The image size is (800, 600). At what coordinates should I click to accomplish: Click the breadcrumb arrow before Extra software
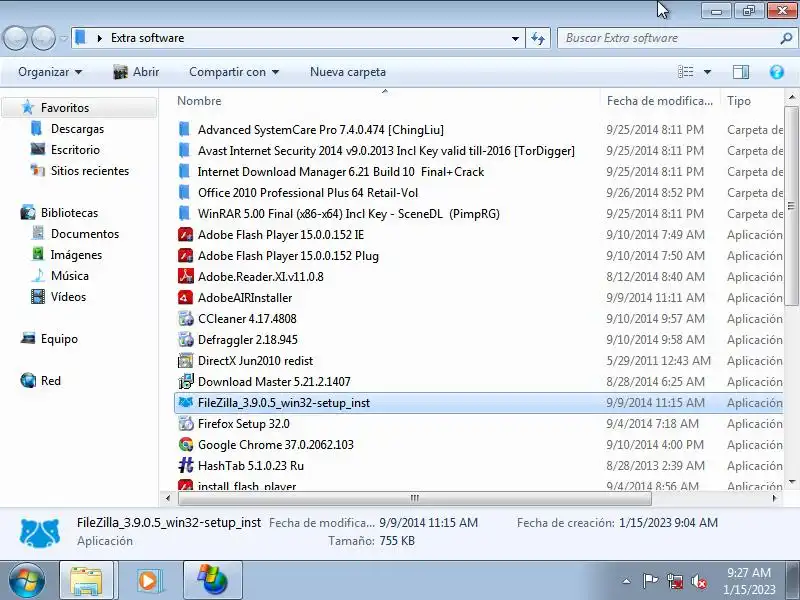(x=99, y=38)
